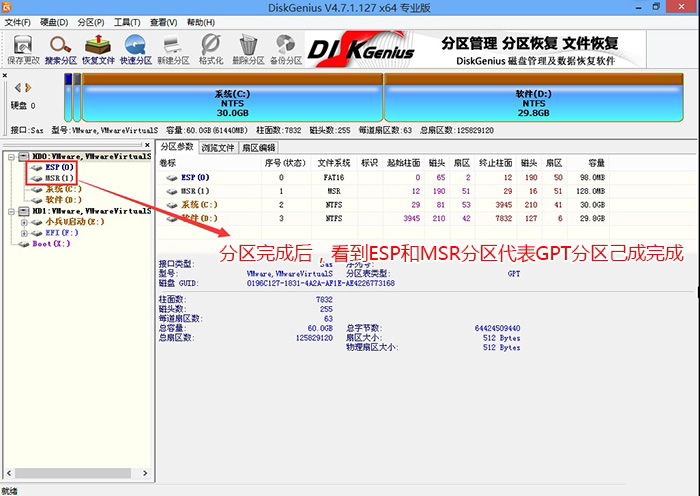Select the 软件(D:) partition bar in disk map
700x496 pixels.
coord(532,102)
